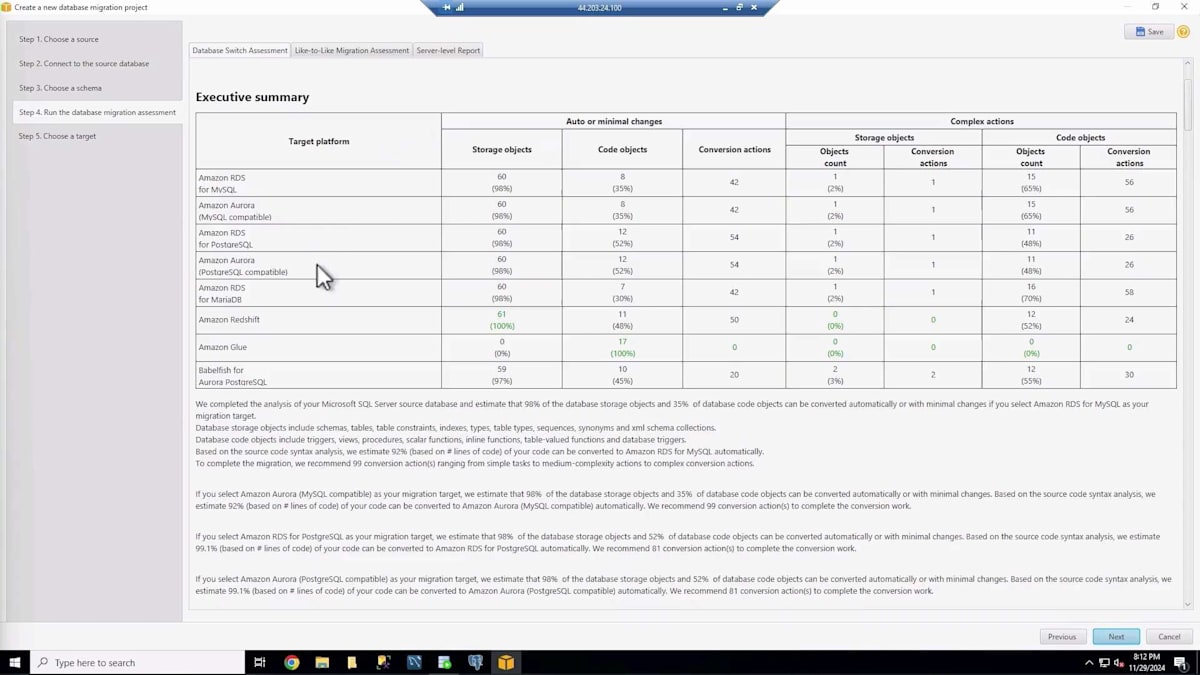The height and width of the screenshot is (675, 1200).
Task: Select Step 4. Run the database migration assessment
Action: [98, 112]
